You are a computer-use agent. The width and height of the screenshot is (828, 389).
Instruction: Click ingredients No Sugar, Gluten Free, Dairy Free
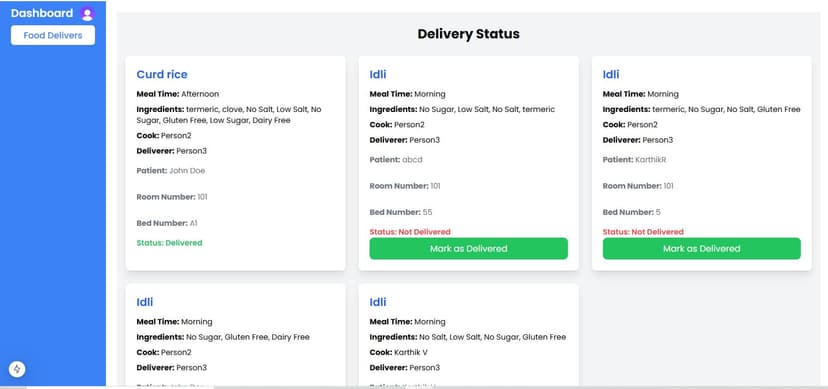[223, 337]
